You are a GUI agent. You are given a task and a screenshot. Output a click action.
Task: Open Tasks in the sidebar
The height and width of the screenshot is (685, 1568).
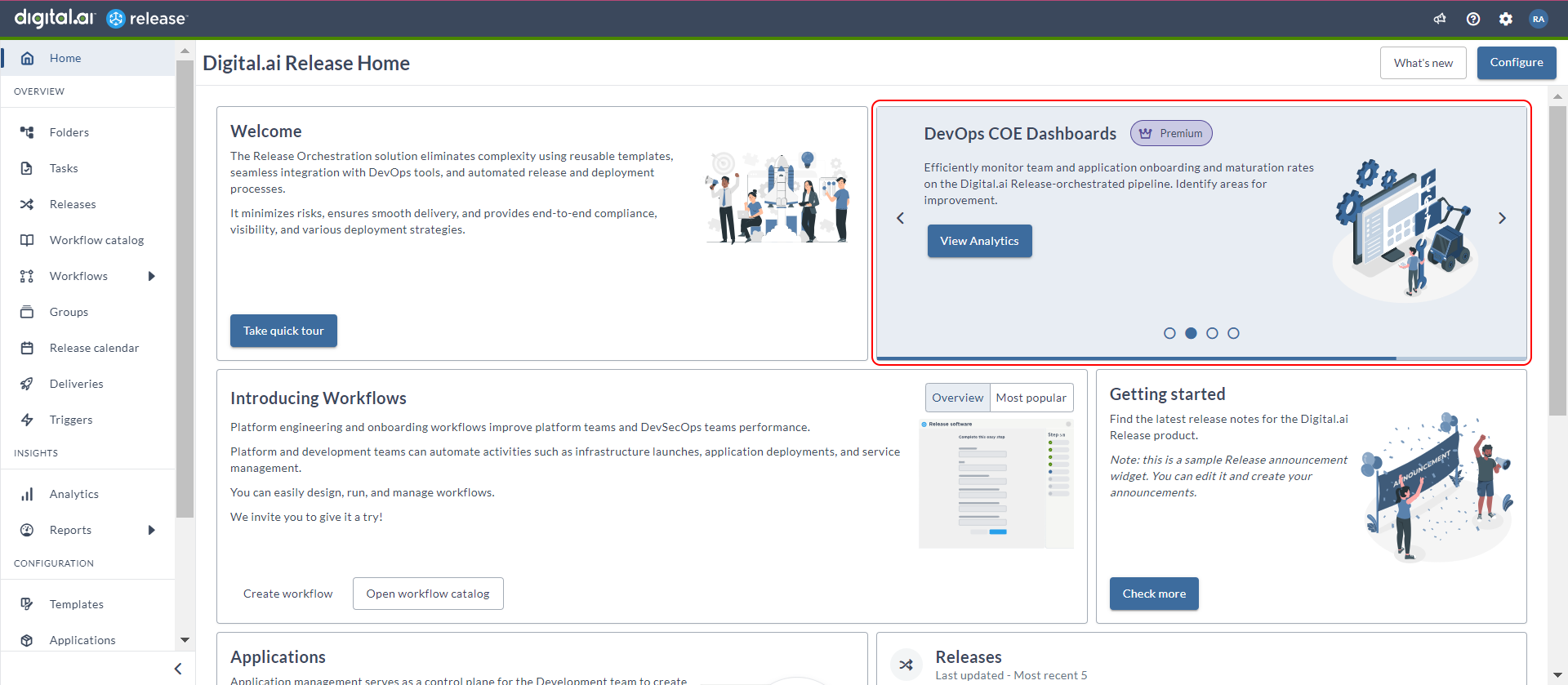(88, 168)
